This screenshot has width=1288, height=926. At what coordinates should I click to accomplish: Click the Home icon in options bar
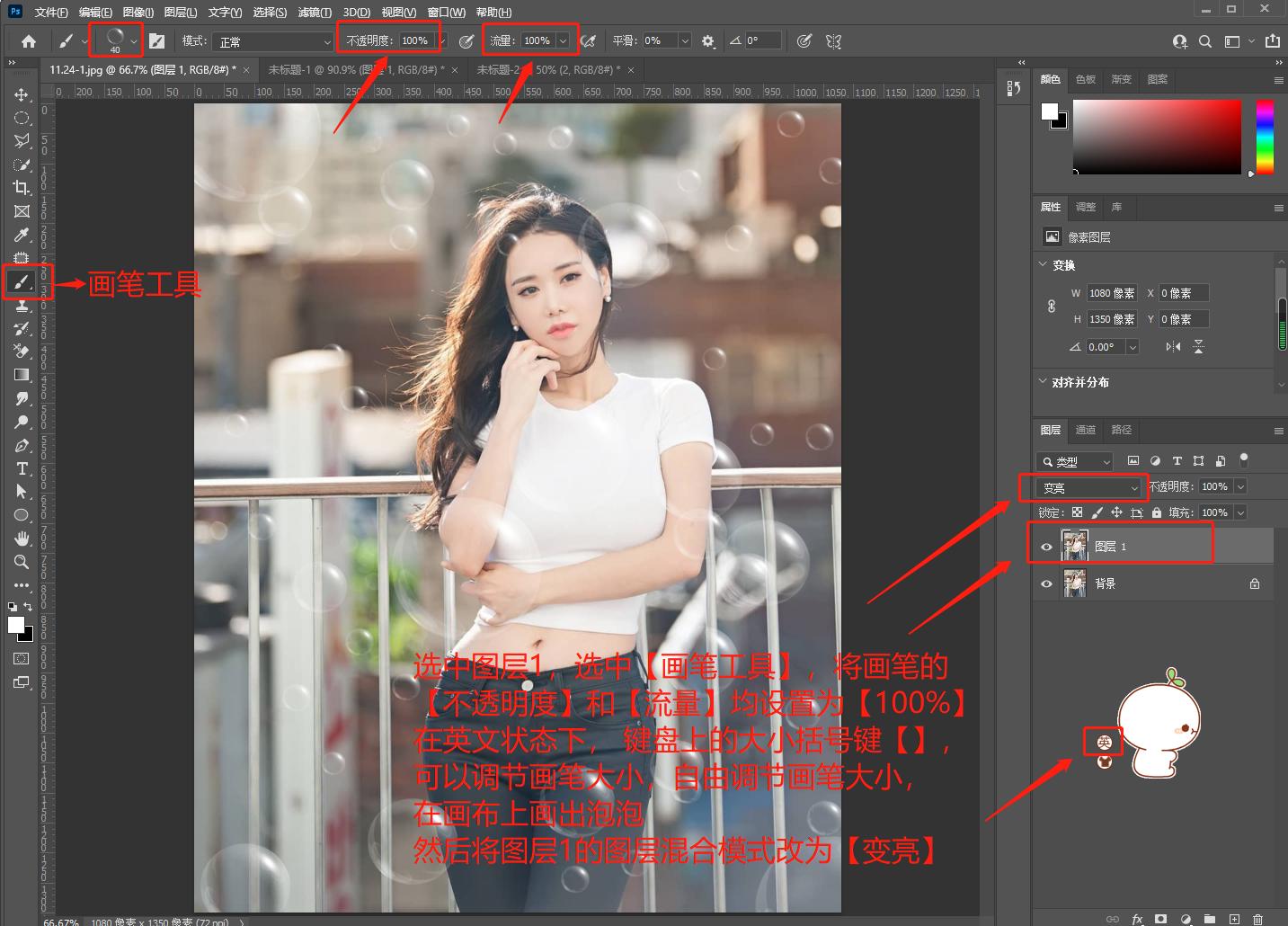pyautogui.click(x=29, y=41)
